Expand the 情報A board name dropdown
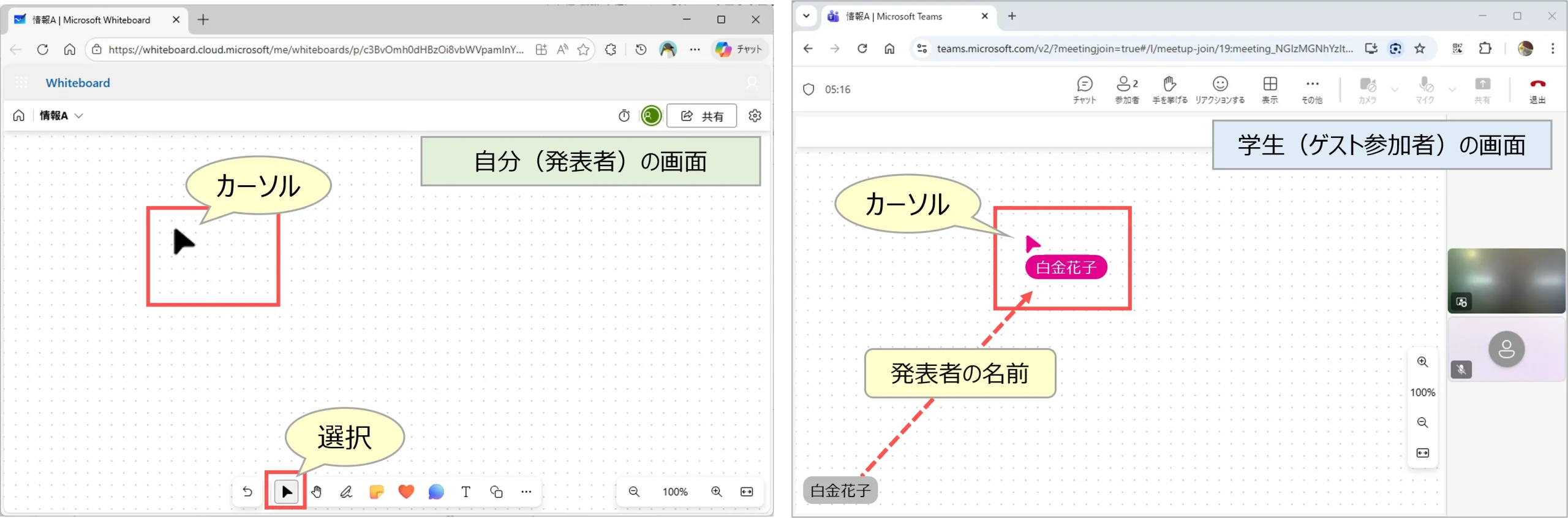Image resolution: width=1568 pixels, height=518 pixels. click(78, 116)
